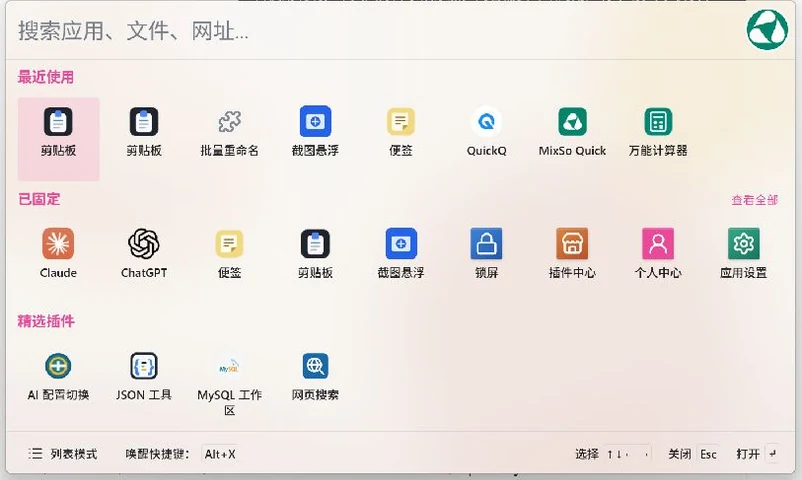Click the Esc close key hint
The image size is (802, 480).
point(708,454)
